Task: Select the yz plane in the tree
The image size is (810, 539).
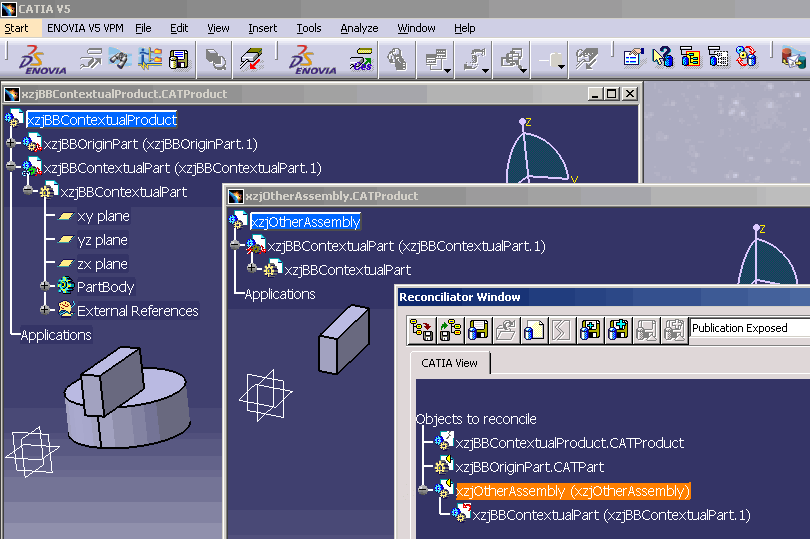Action: (x=102, y=240)
